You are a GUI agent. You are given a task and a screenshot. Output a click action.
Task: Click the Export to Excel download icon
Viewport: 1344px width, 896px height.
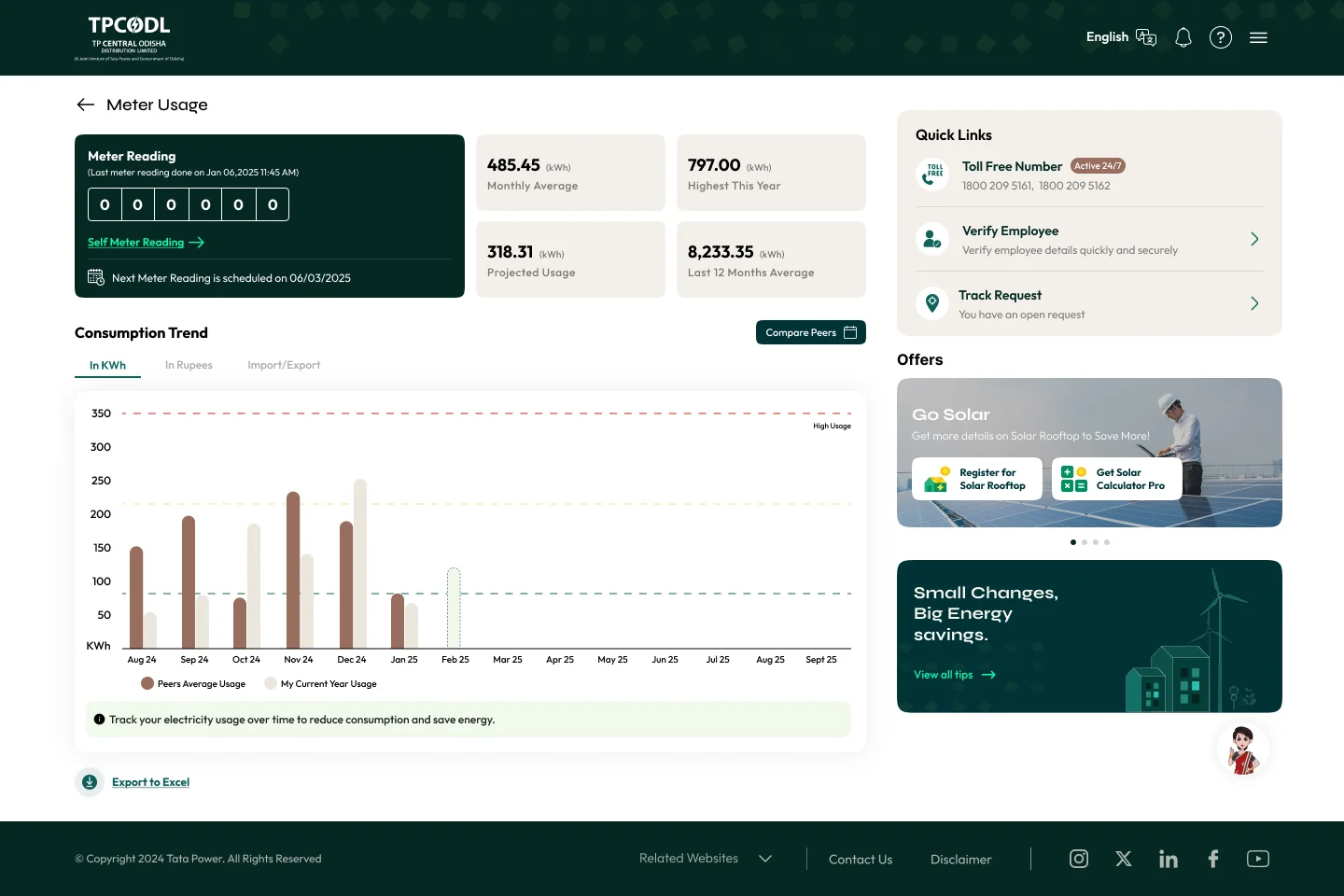90,782
